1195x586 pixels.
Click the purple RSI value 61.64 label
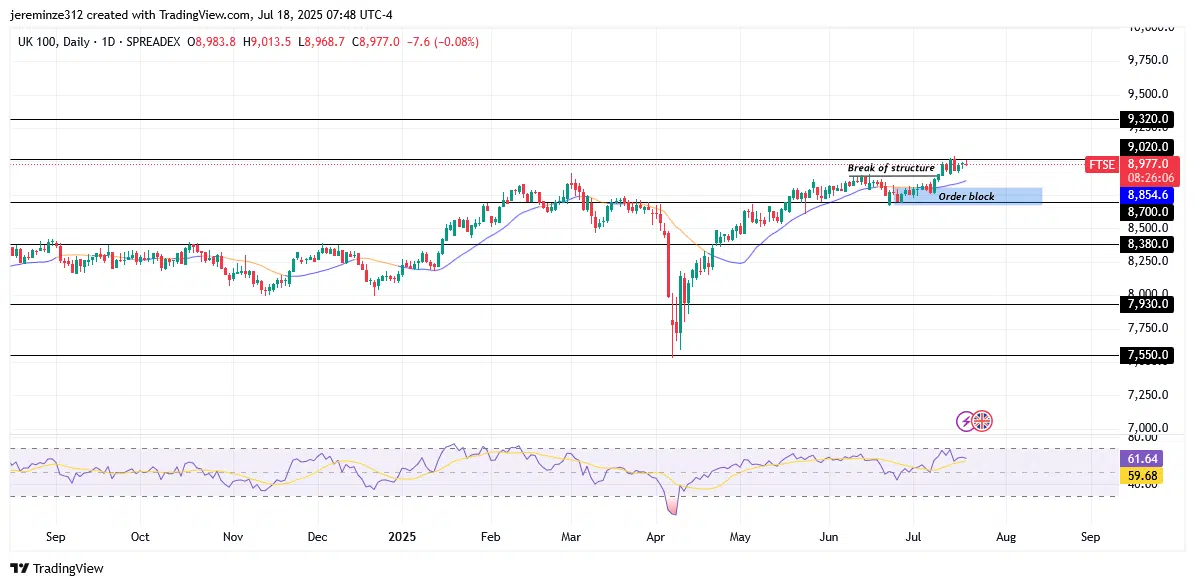(1142, 458)
